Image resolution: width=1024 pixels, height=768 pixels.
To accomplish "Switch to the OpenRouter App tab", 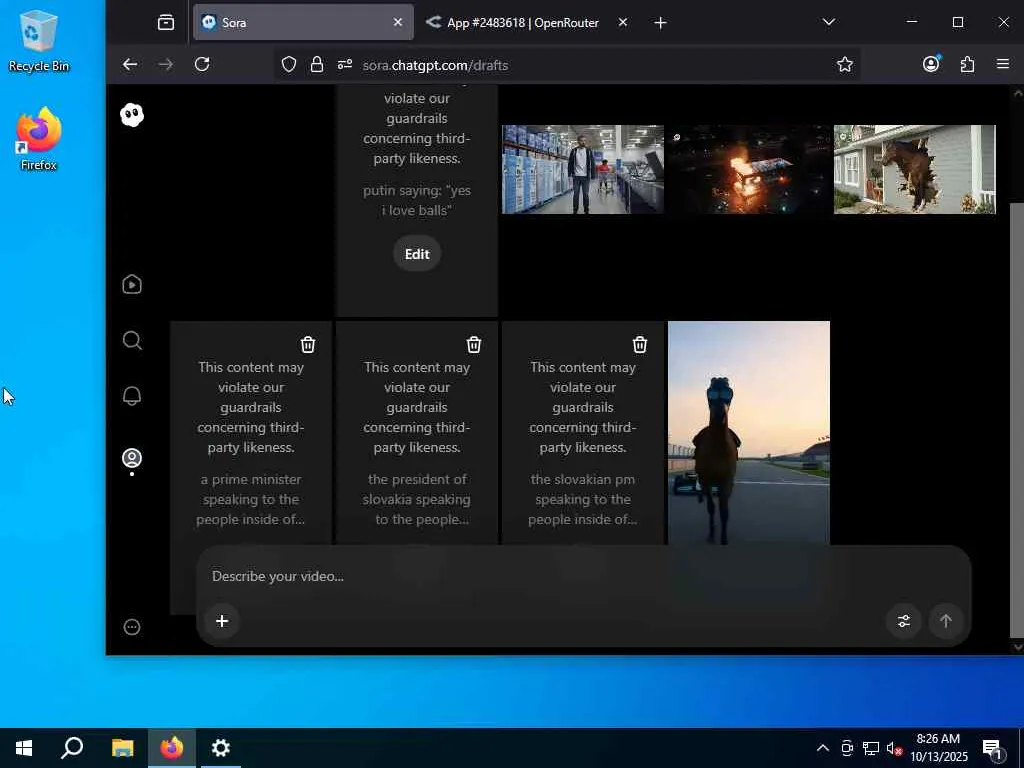I will coord(518,22).
